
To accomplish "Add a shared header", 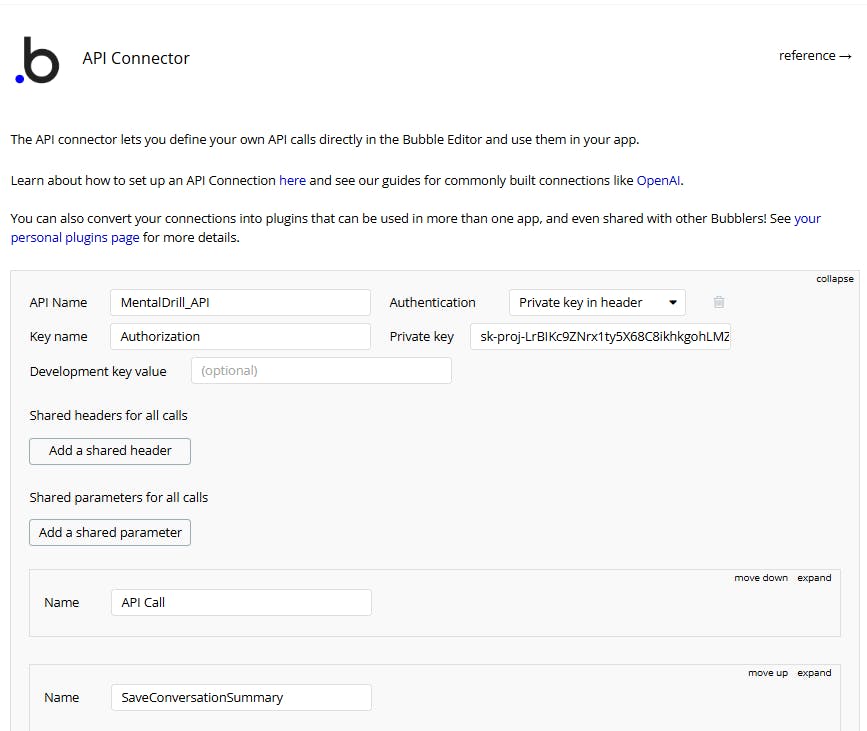I will click(110, 451).
